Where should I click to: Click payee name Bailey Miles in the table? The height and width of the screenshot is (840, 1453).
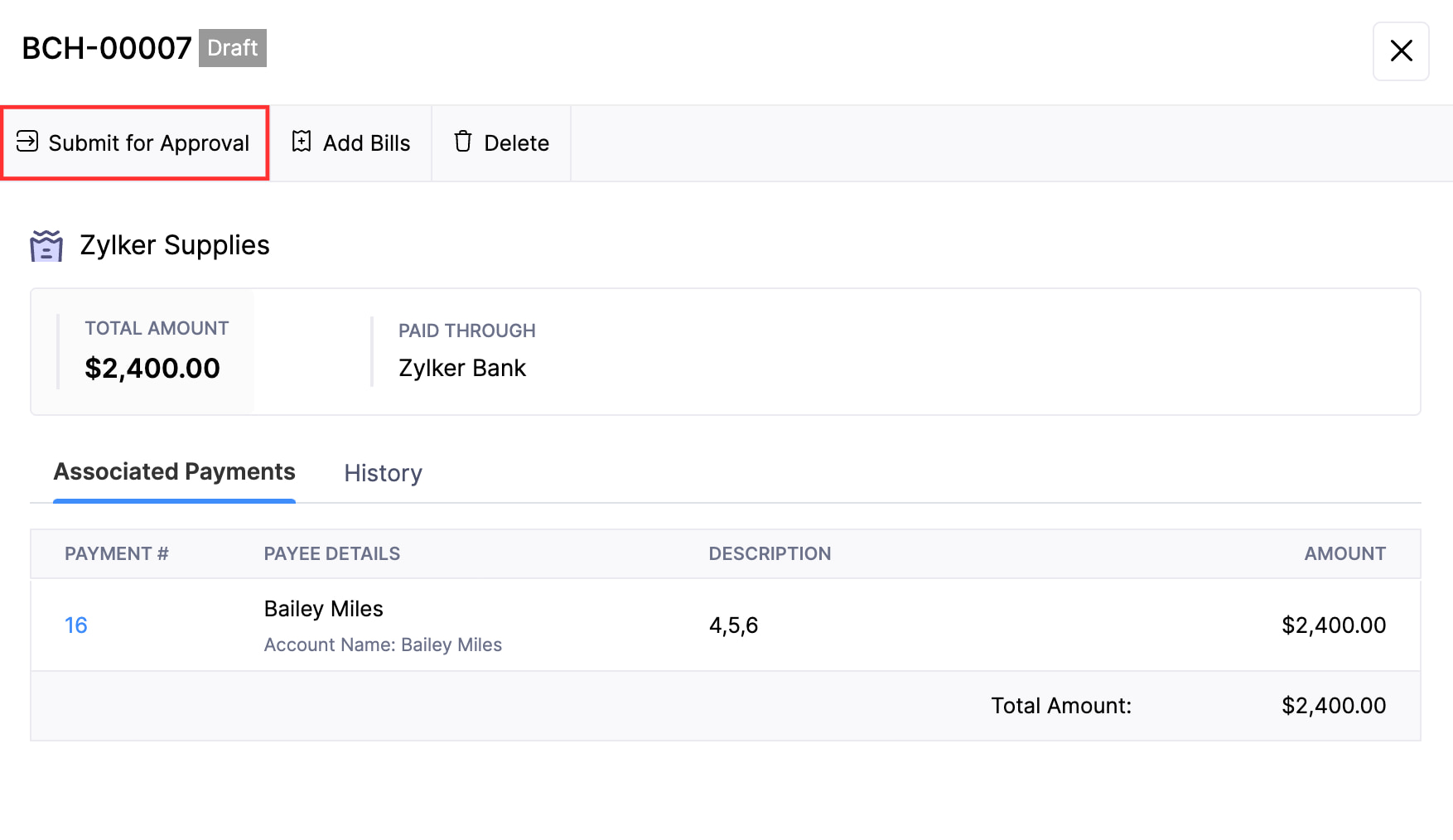click(x=323, y=609)
